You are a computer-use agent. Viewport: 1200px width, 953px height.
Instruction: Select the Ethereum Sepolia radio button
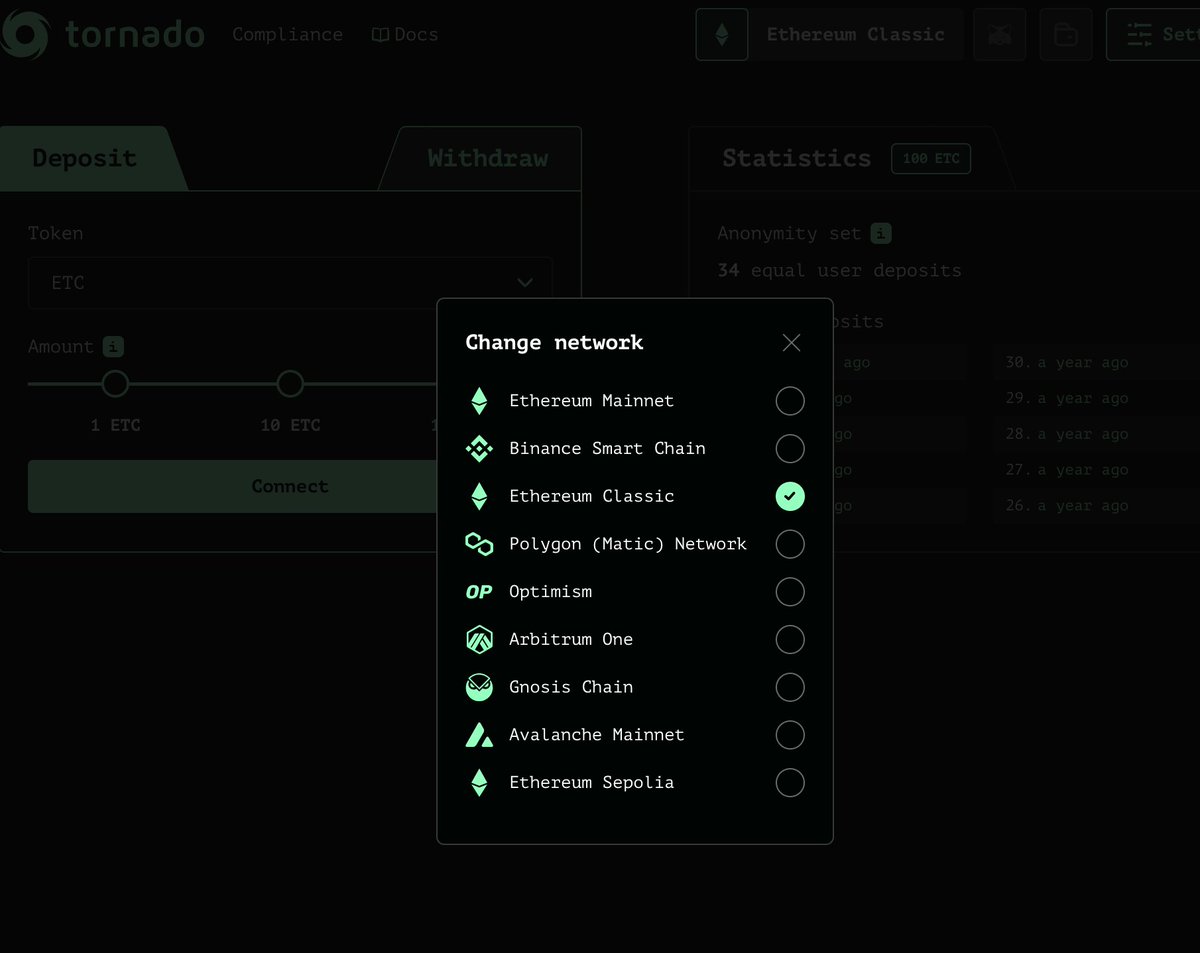point(790,783)
